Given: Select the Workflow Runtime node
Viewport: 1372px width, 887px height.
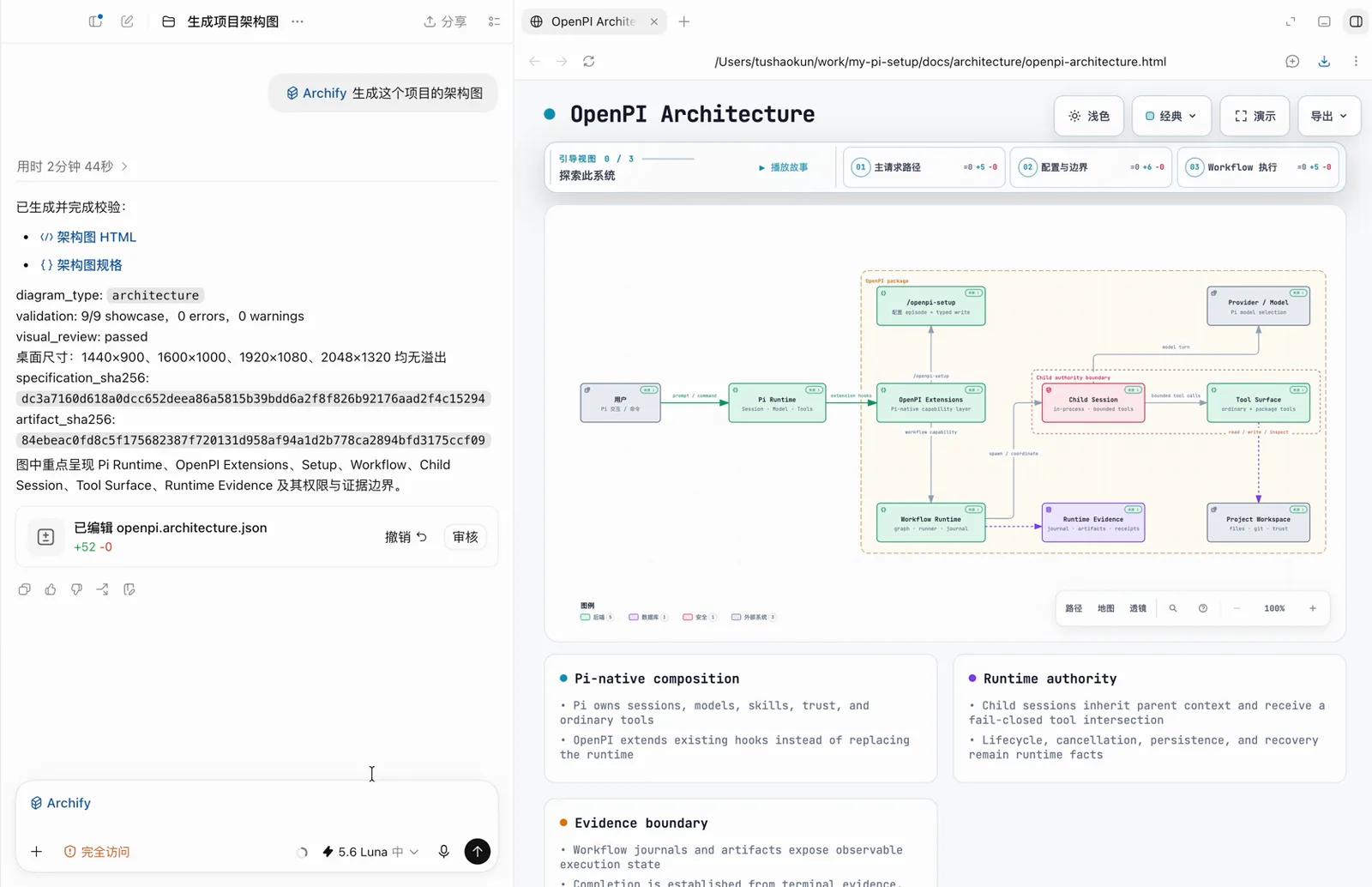Looking at the screenshot, I should [x=930, y=522].
